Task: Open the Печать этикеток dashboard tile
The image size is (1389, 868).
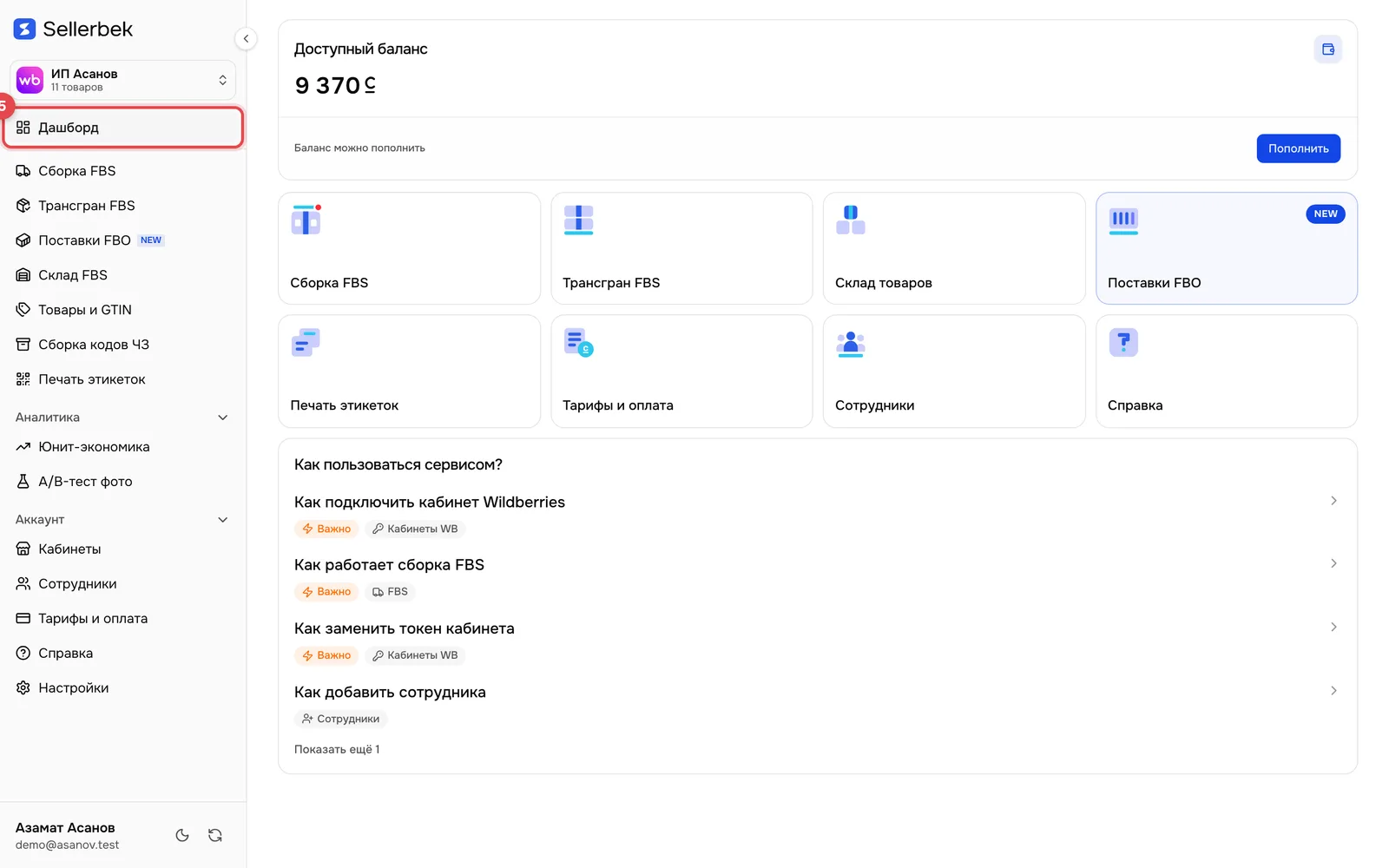Action: [x=409, y=371]
